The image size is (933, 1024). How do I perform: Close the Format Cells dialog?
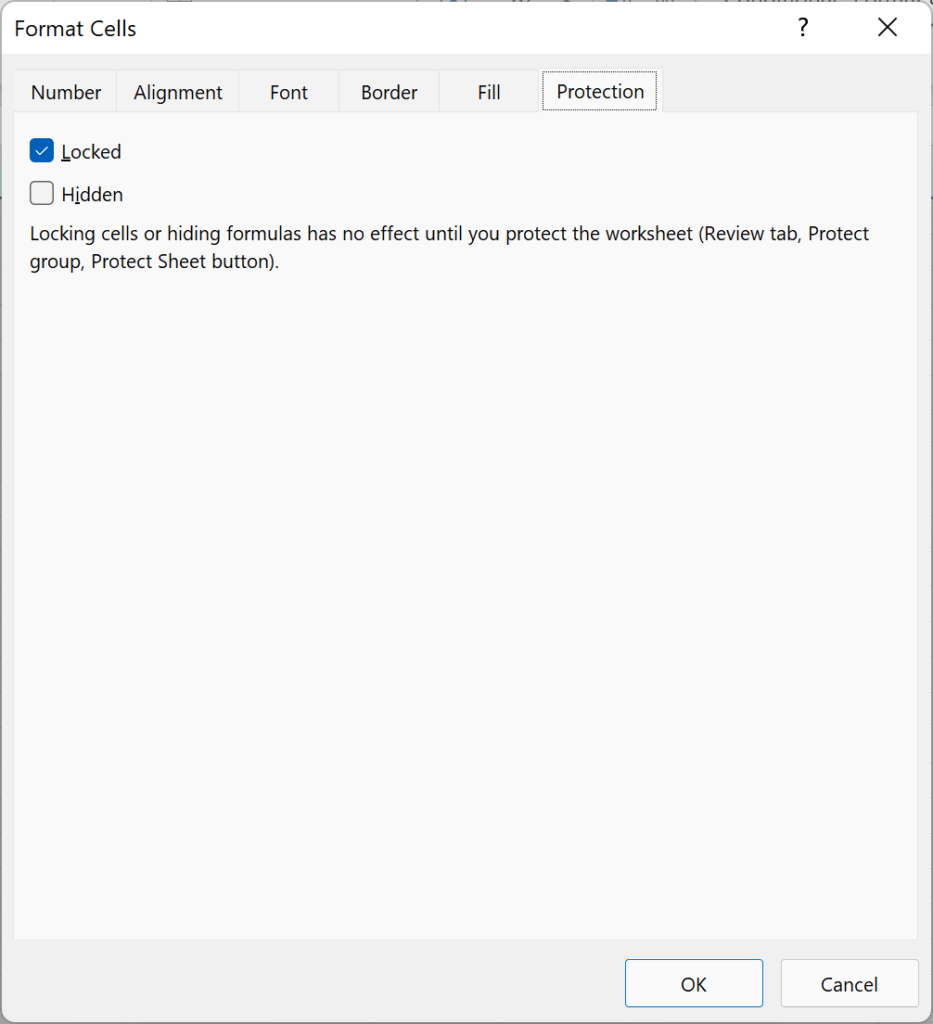(887, 27)
